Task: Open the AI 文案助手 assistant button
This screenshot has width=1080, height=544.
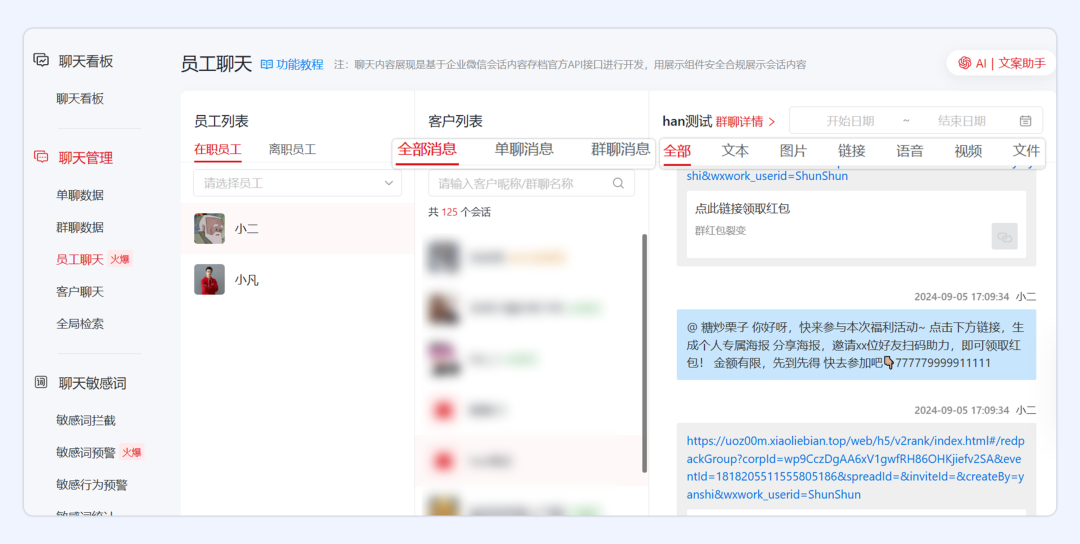Action: point(1001,63)
